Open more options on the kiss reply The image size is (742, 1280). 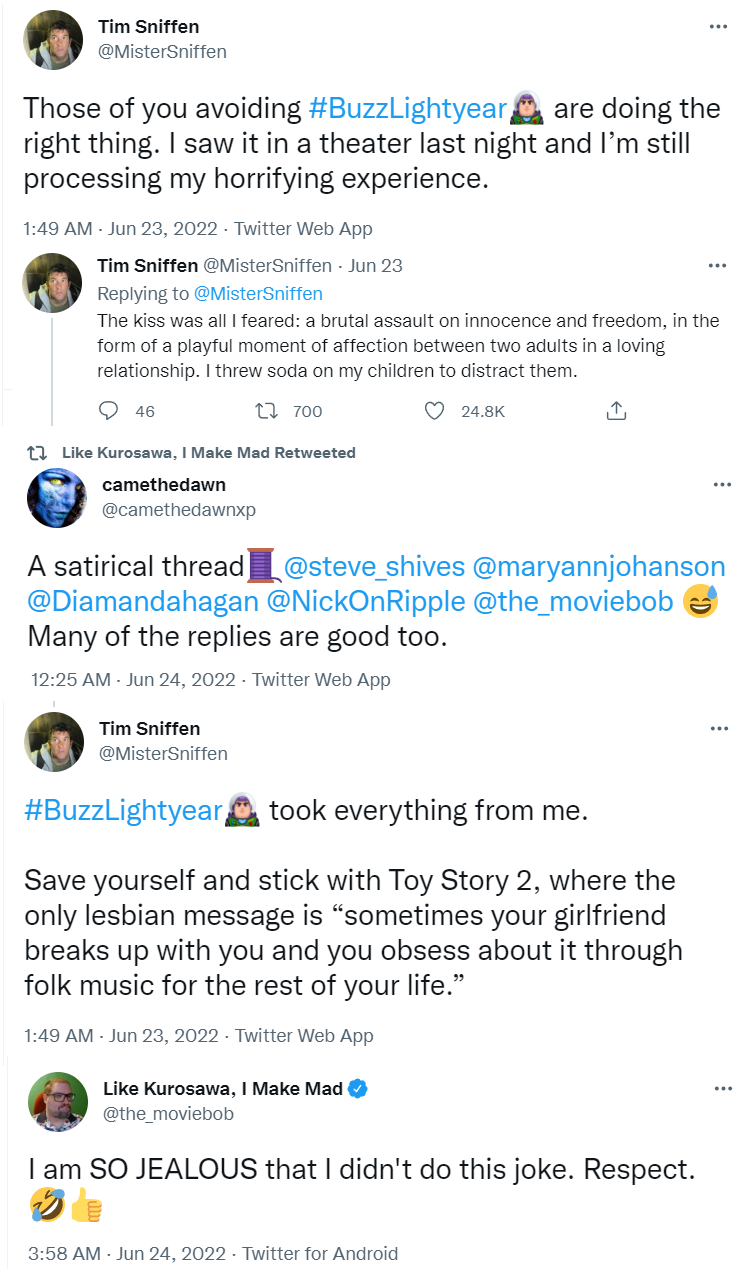717,266
